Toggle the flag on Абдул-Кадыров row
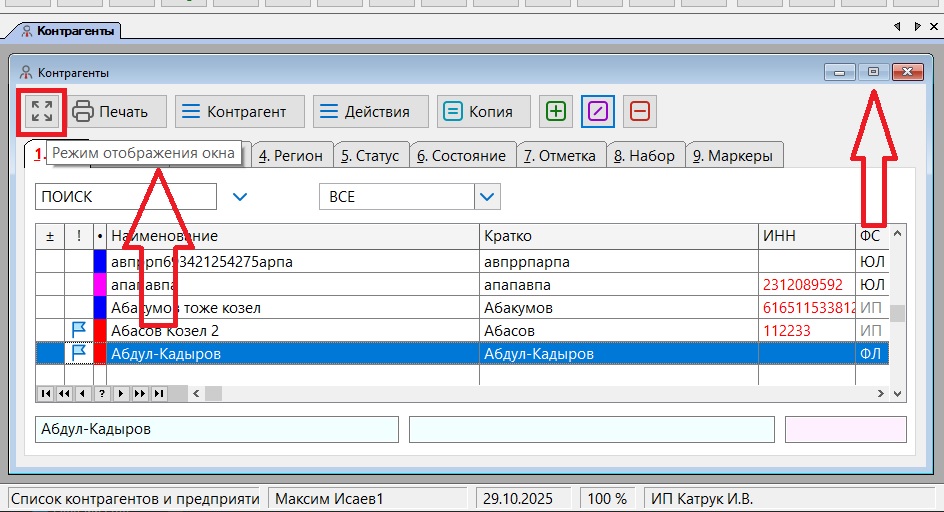Viewport: 944px width, 512px height. click(x=79, y=353)
